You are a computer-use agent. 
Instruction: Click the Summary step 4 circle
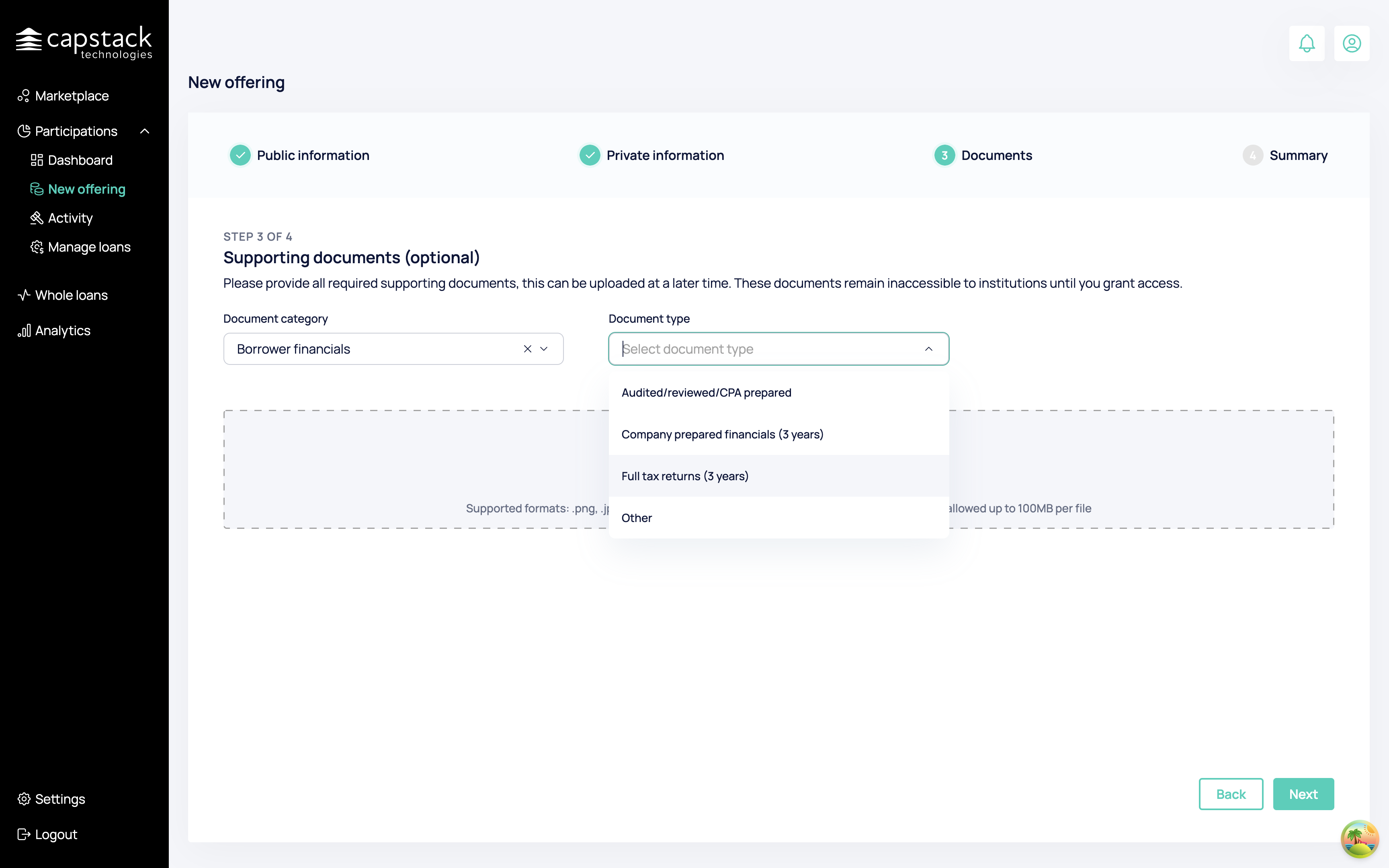[x=1252, y=155]
